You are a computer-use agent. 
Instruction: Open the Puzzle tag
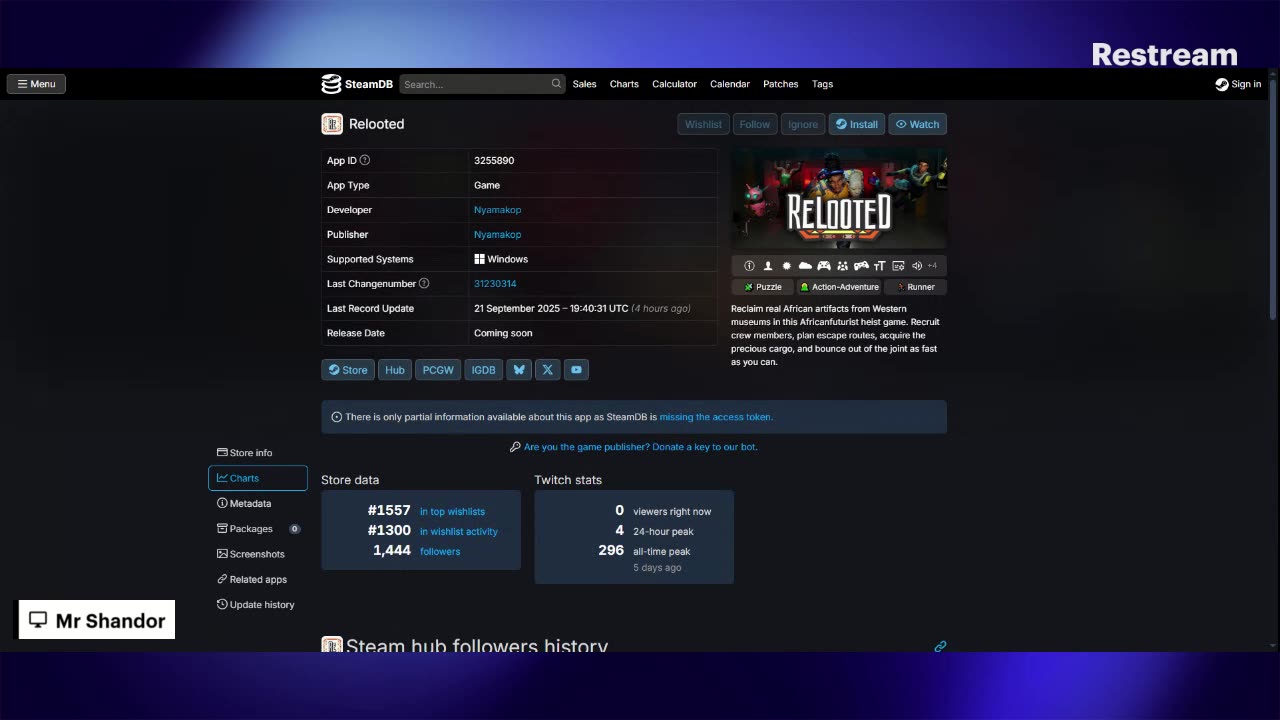pyautogui.click(x=763, y=287)
